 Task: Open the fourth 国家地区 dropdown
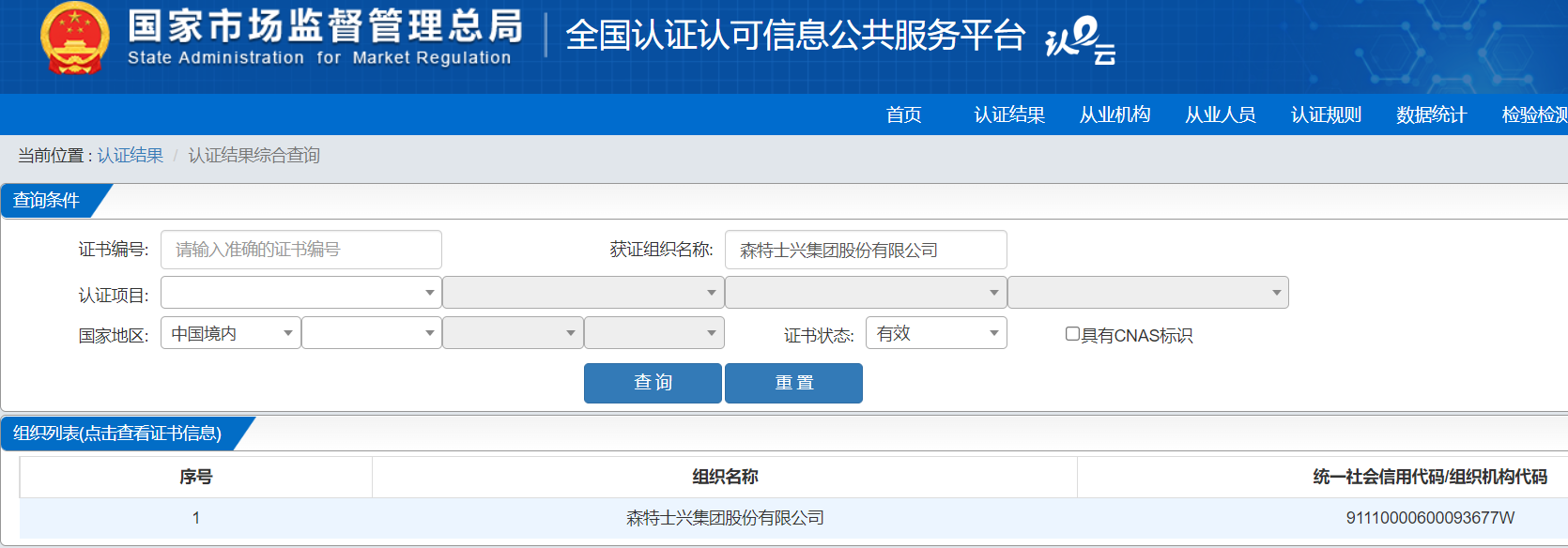(654, 333)
